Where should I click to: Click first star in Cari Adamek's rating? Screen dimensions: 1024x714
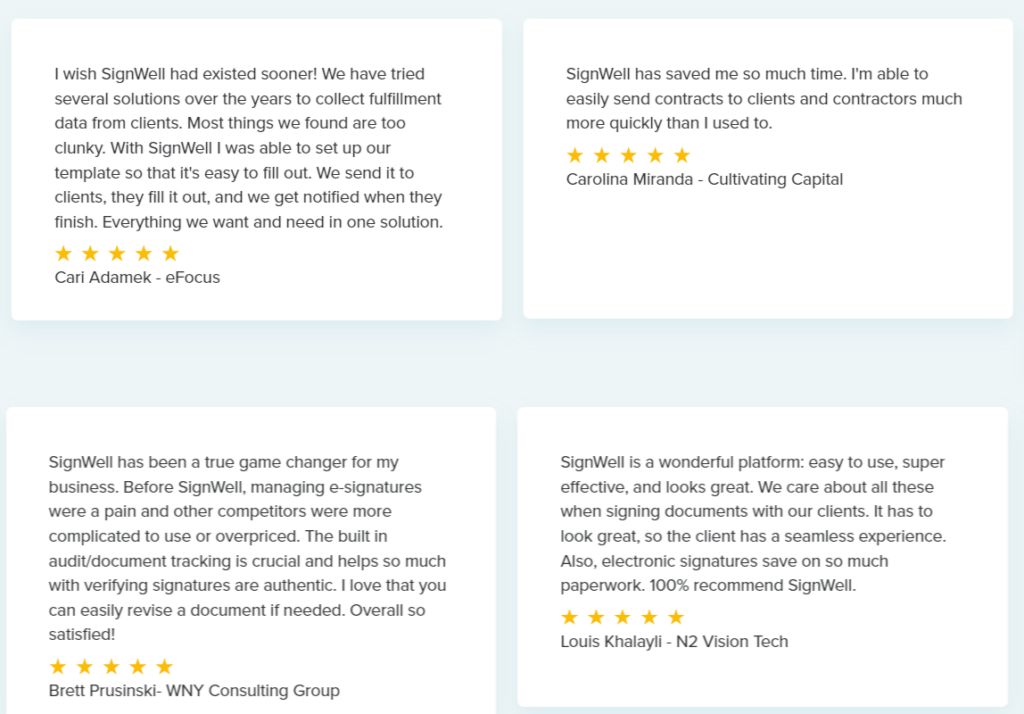pos(64,253)
